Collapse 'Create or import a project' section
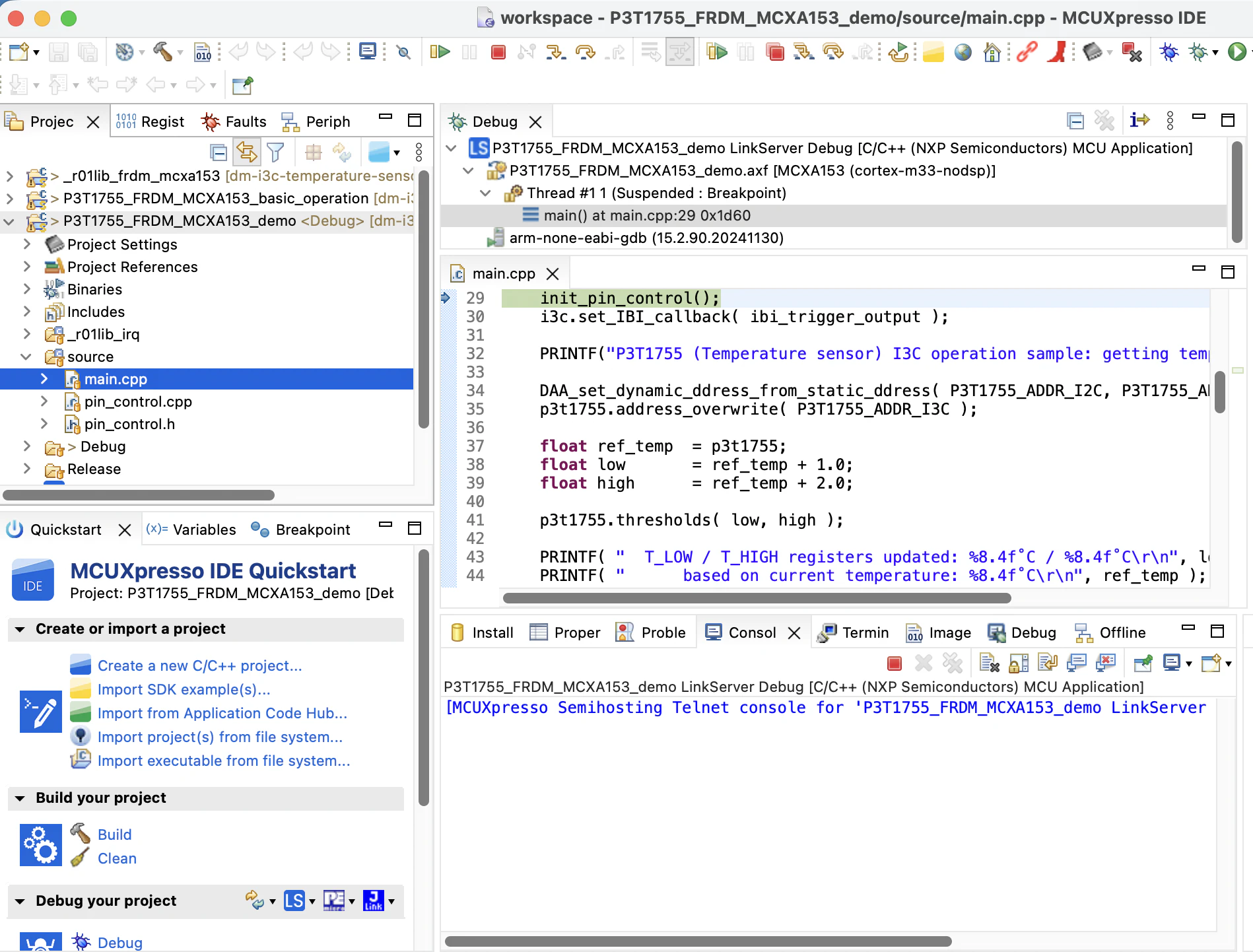 pyautogui.click(x=20, y=629)
